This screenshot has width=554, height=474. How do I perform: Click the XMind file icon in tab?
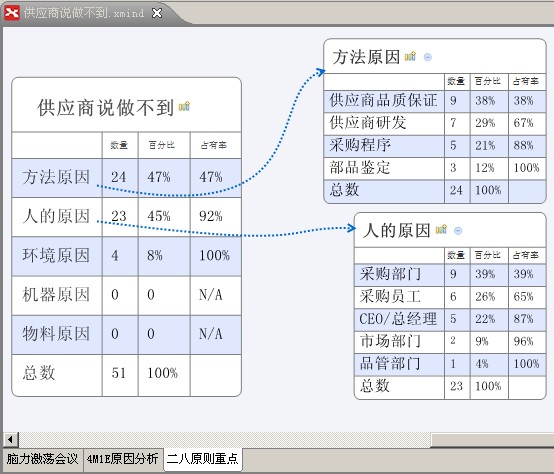(x=12, y=13)
